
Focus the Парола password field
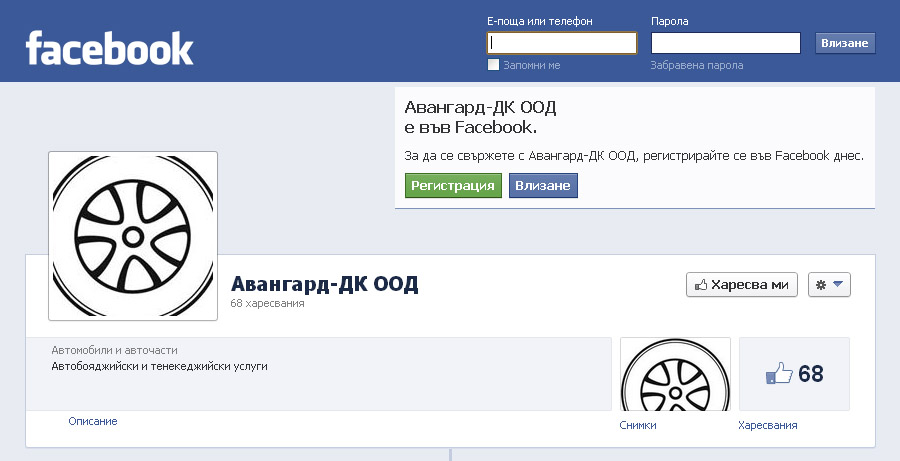[x=726, y=43]
